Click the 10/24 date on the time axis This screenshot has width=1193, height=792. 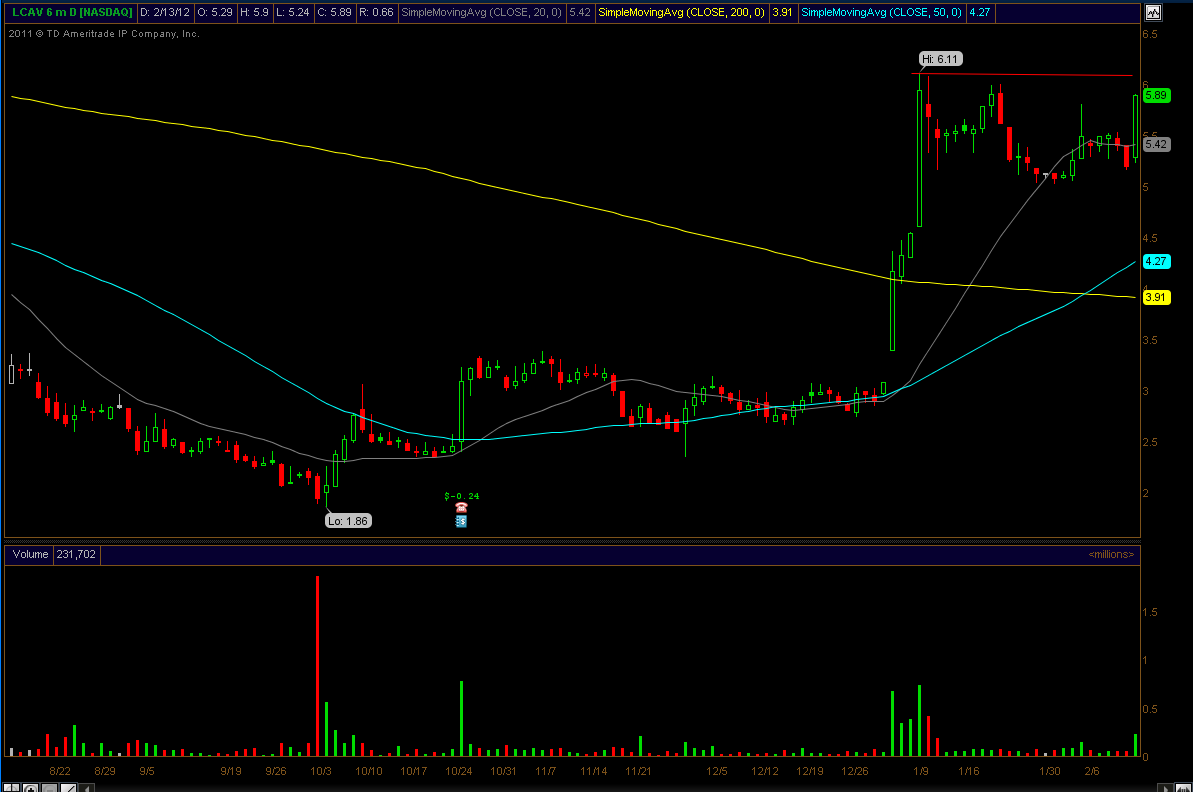click(458, 771)
